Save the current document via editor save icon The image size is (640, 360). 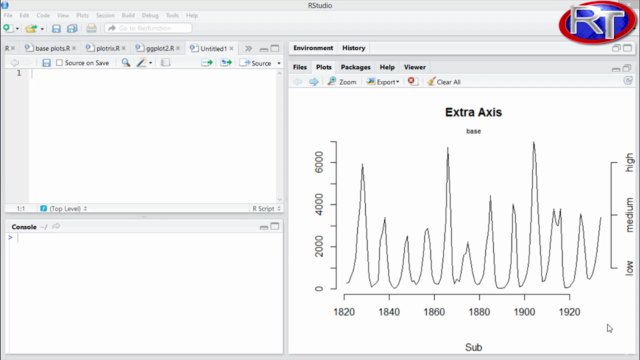[47, 63]
